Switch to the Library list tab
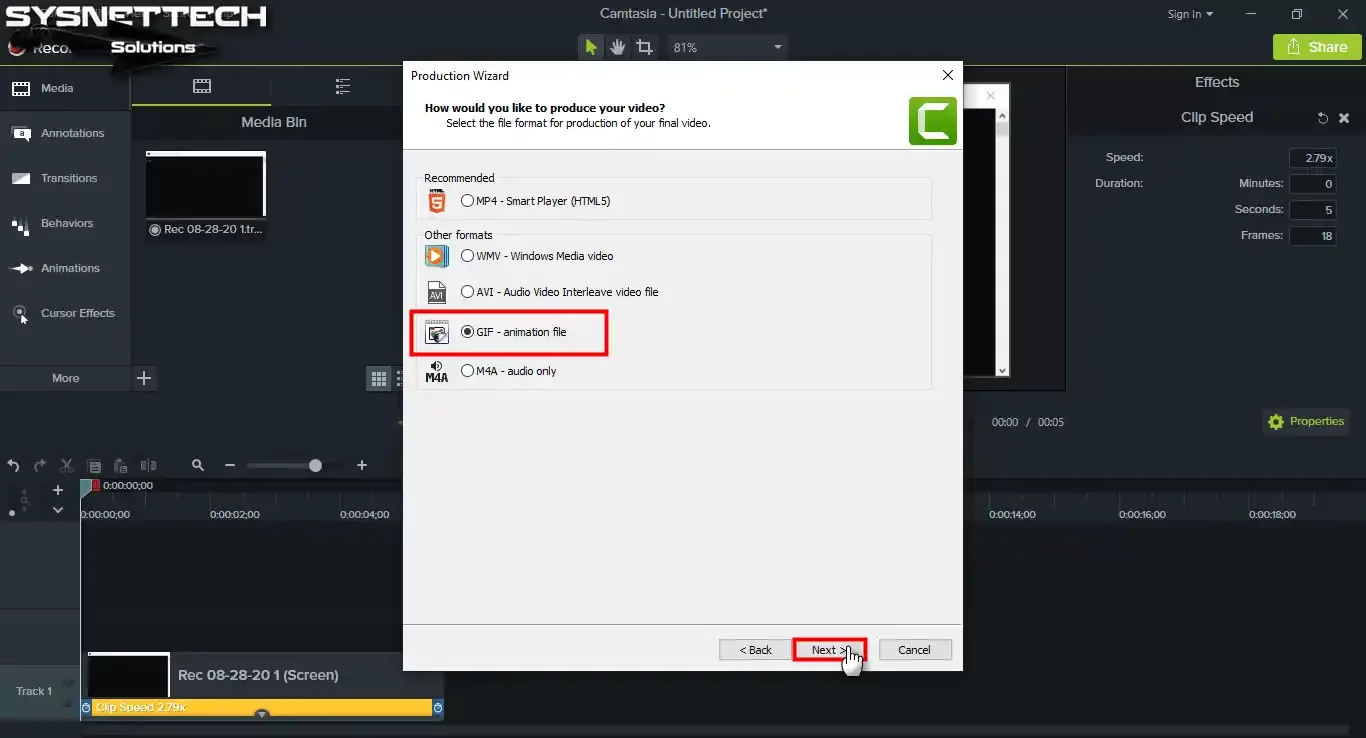 (x=343, y=87)
